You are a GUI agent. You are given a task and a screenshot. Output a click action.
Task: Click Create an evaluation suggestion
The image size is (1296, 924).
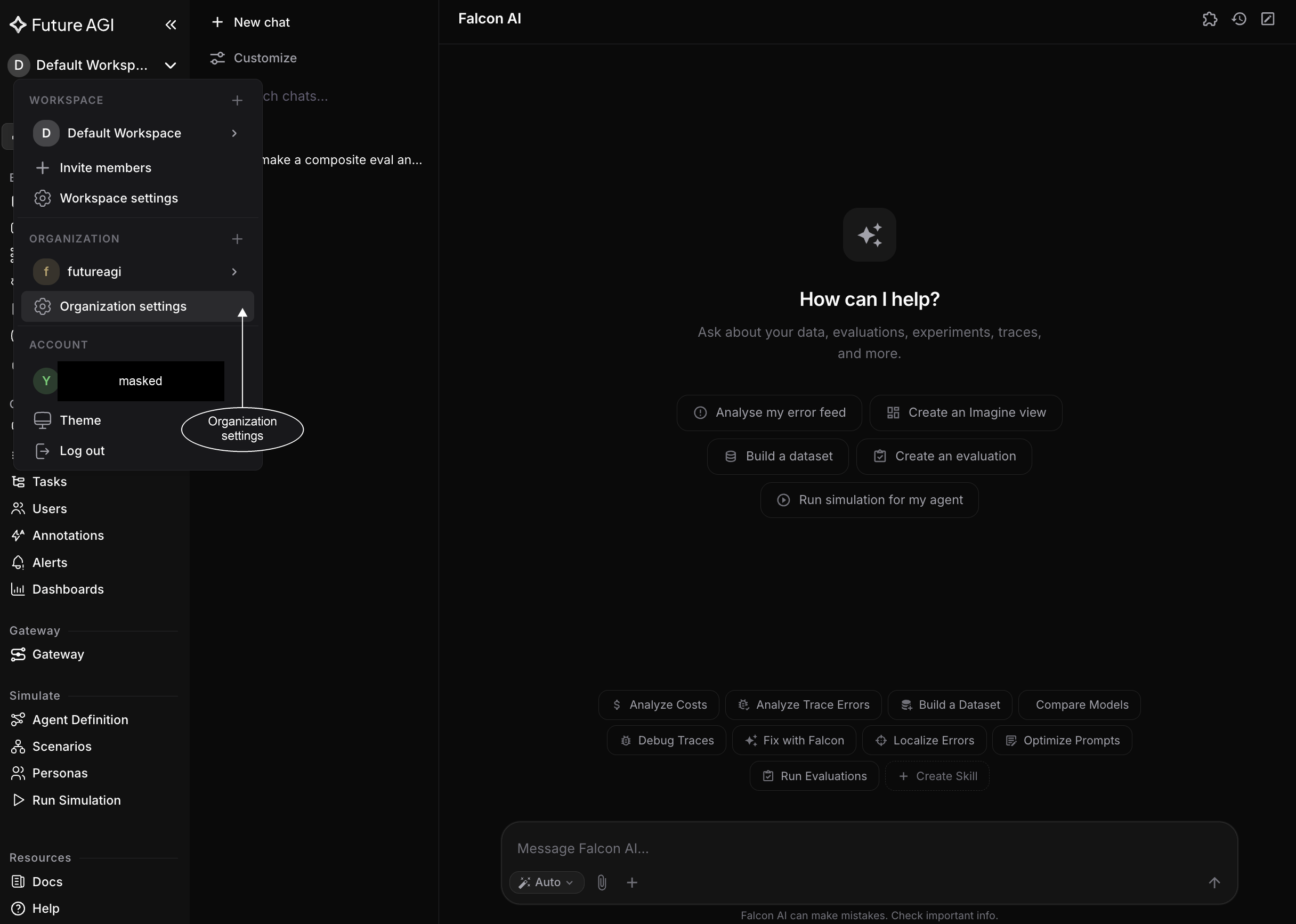point(944,457)
